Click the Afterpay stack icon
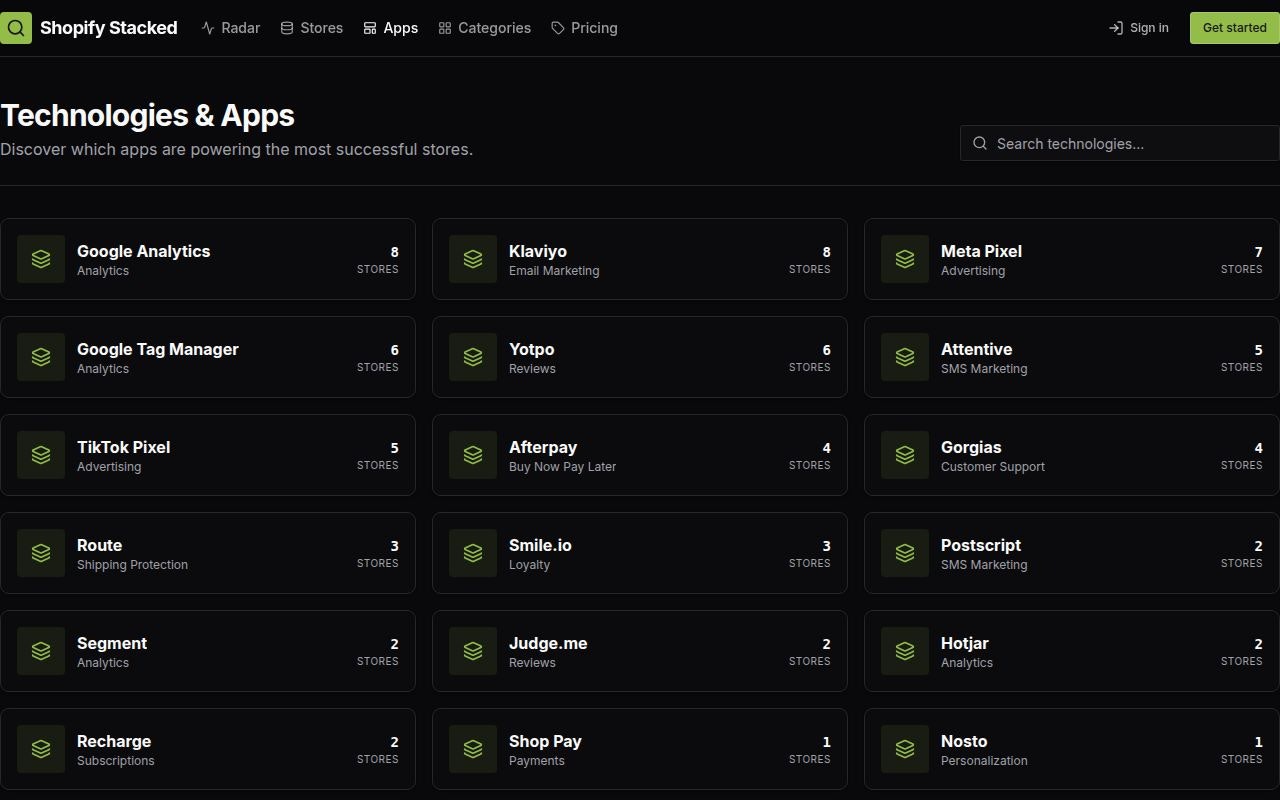The width and height of the screenshot is (1280, 800). pos(473,455)
